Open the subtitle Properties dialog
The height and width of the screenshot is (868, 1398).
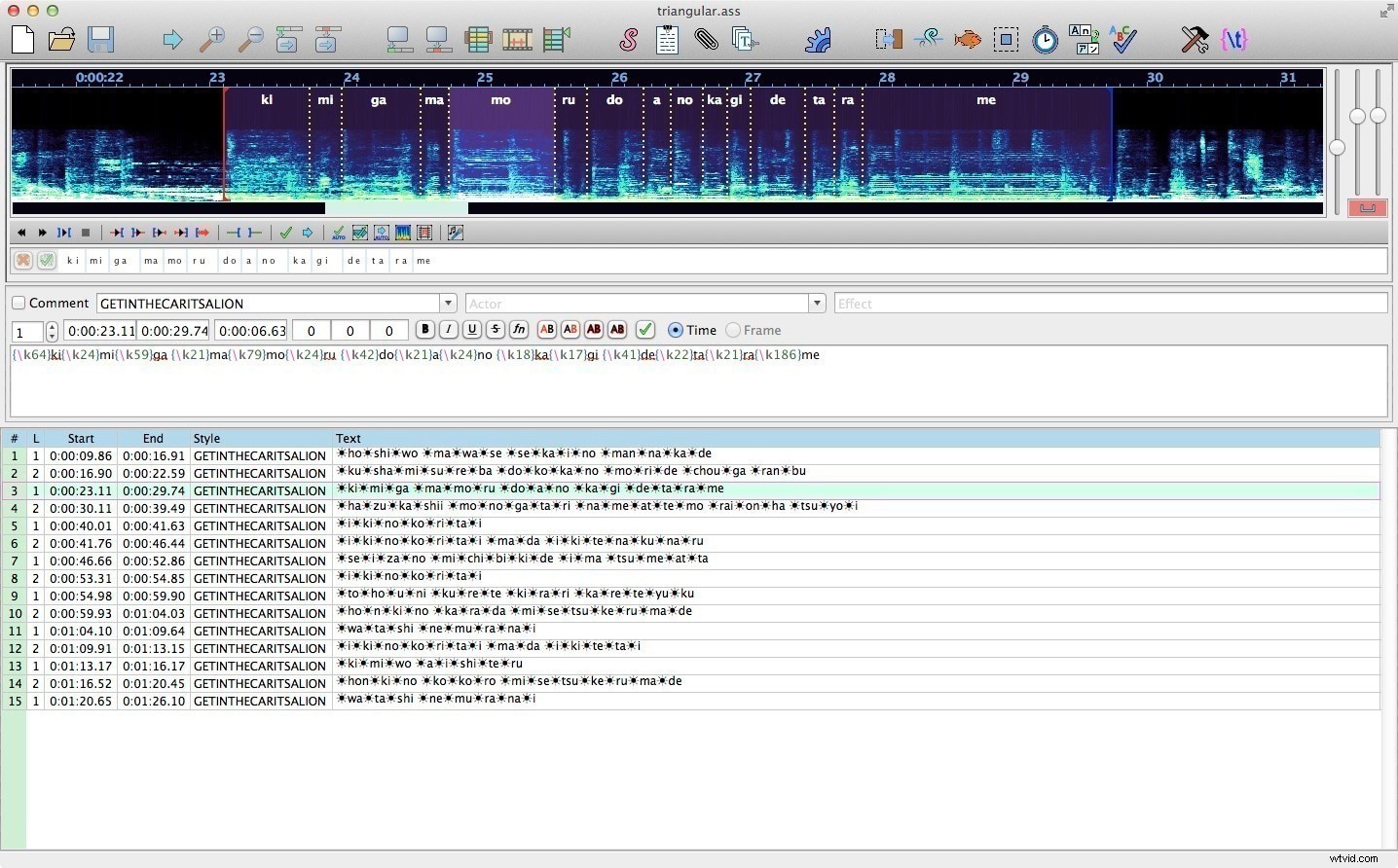pyautogui.click(x=667, y=40)
